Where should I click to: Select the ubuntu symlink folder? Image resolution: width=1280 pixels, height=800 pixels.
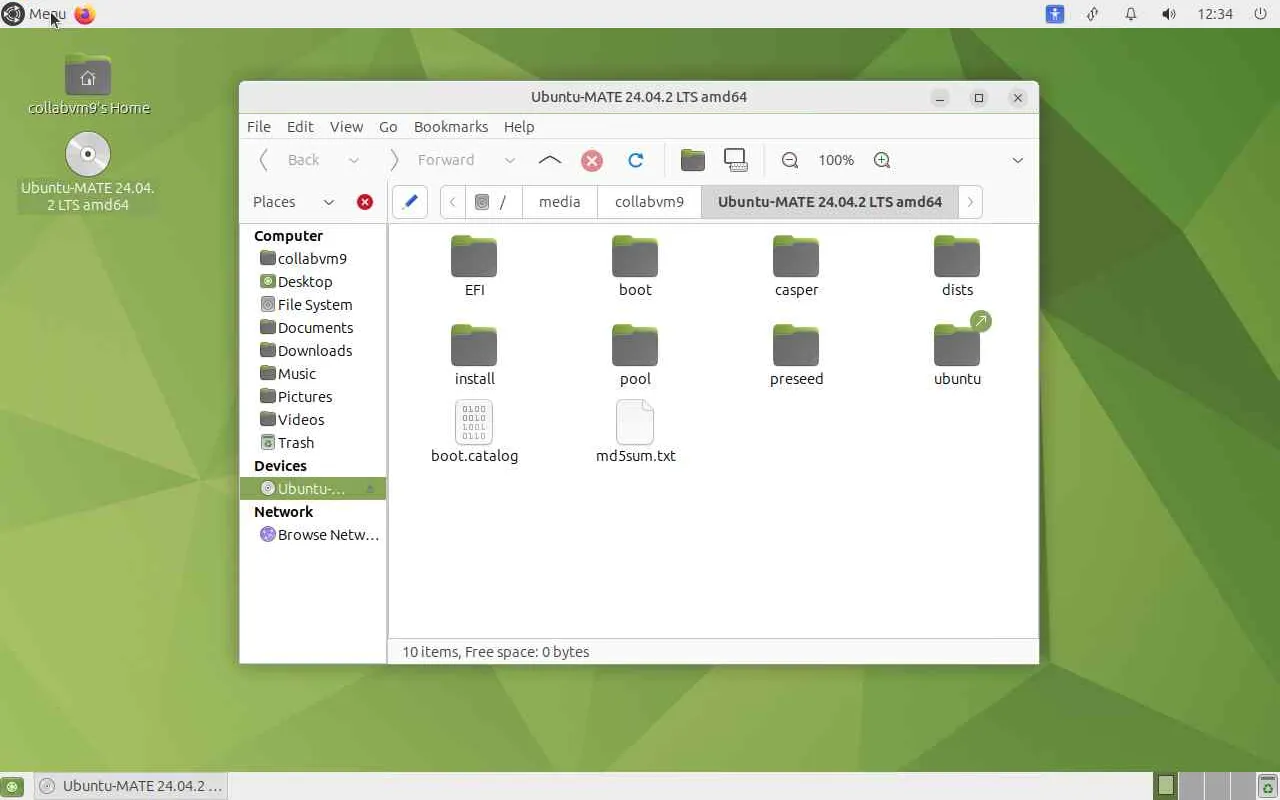tap(957, 350)
